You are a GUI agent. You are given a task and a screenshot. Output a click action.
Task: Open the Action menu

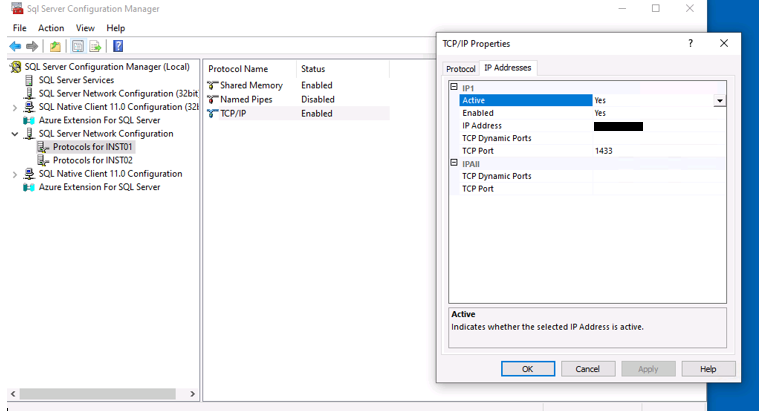50,28
